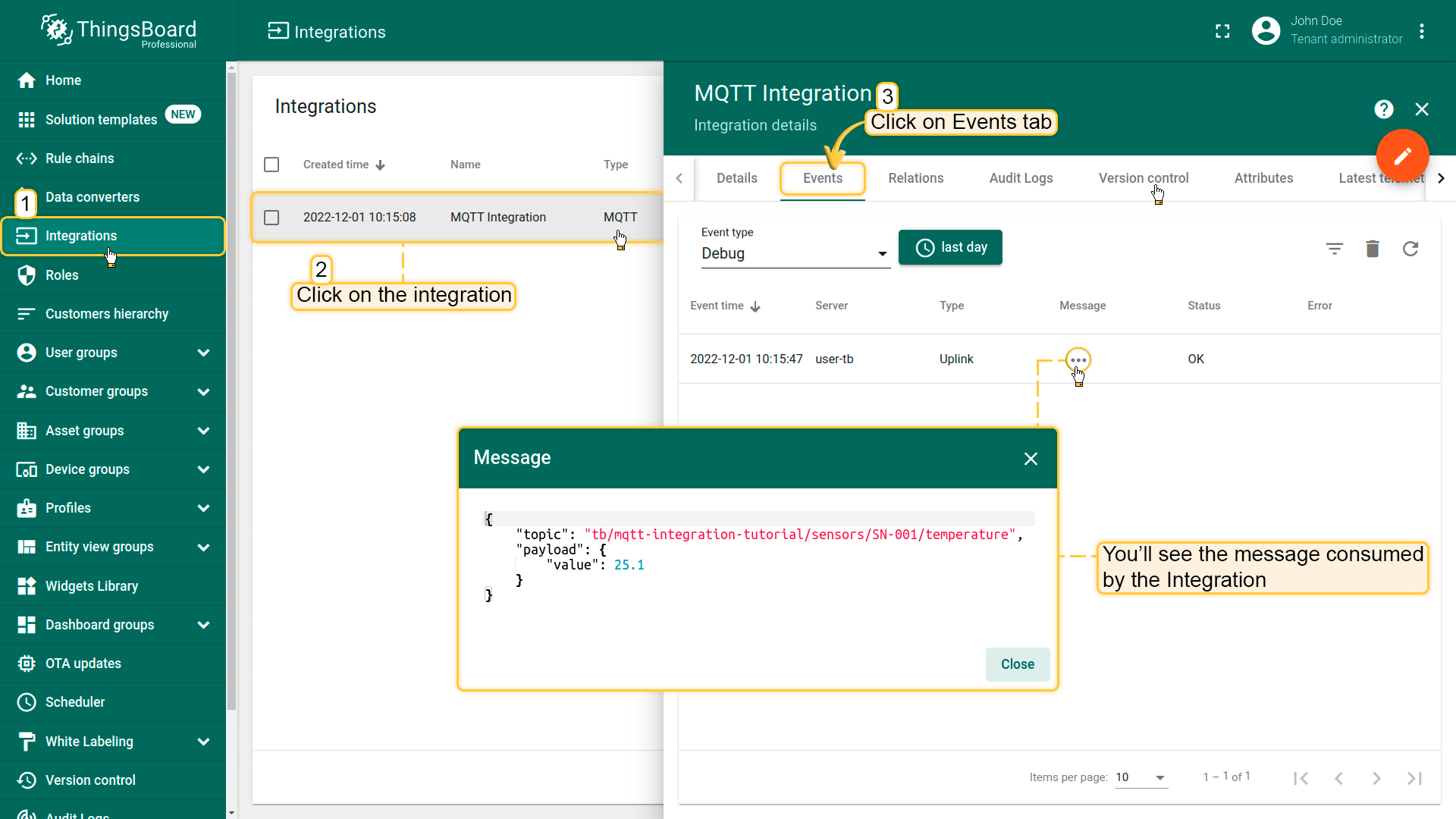The image size is (1456, 819).
Task: Open OTA updates page
Action: pos(113,664)
